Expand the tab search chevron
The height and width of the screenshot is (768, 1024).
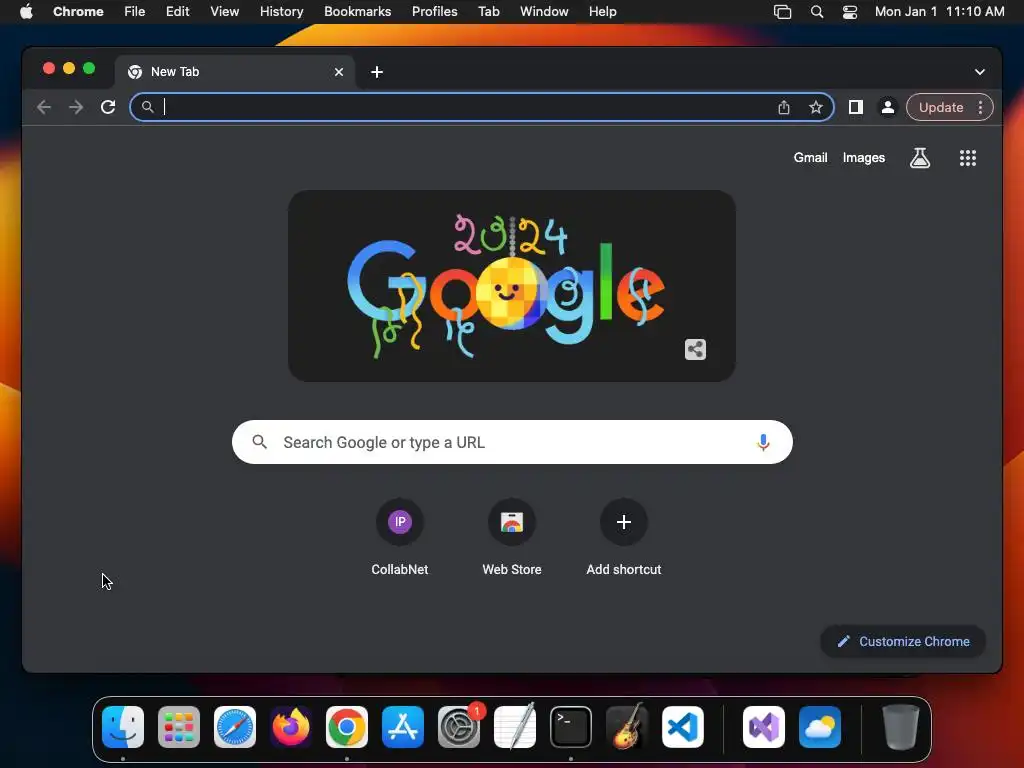point(980,72)
